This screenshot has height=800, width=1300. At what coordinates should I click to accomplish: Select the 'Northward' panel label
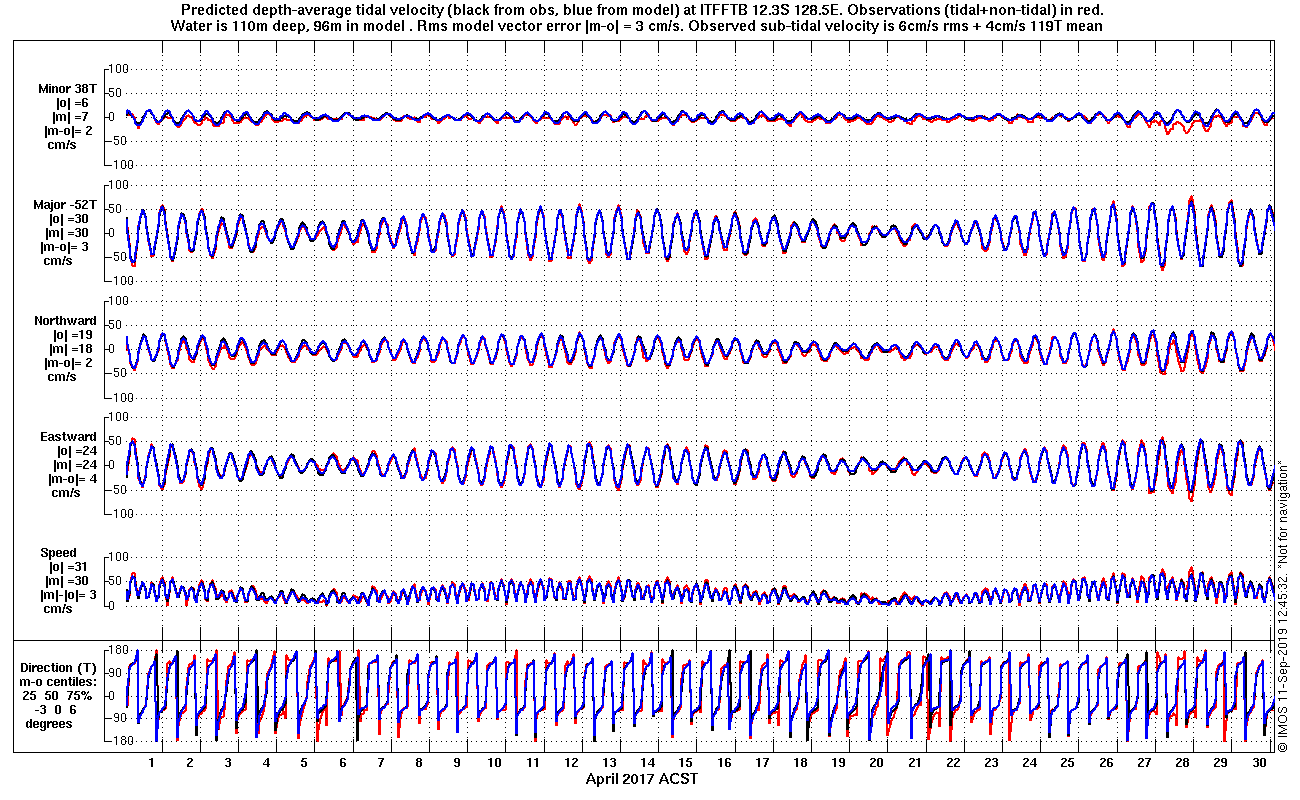tap(66, 320)
